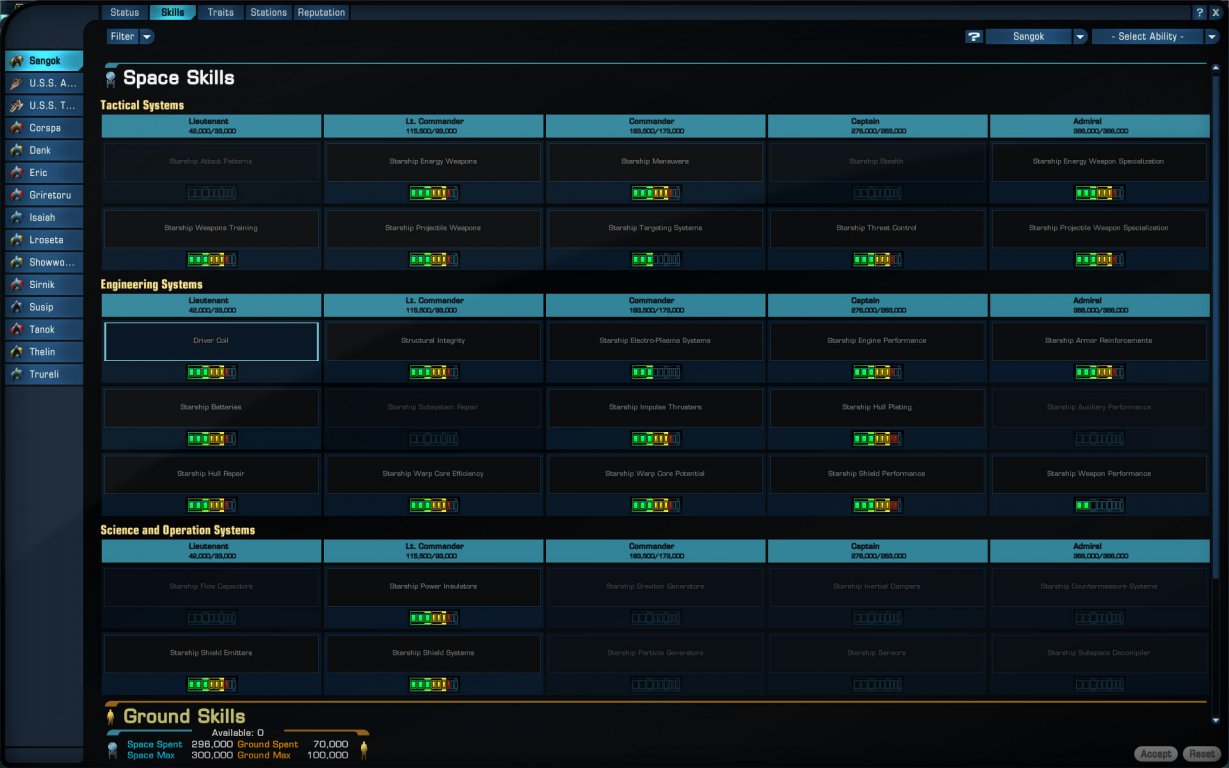Screen dimensions: 1229x768
Task: Click the Available: 0 points text
Action: (x=238, y=733)
